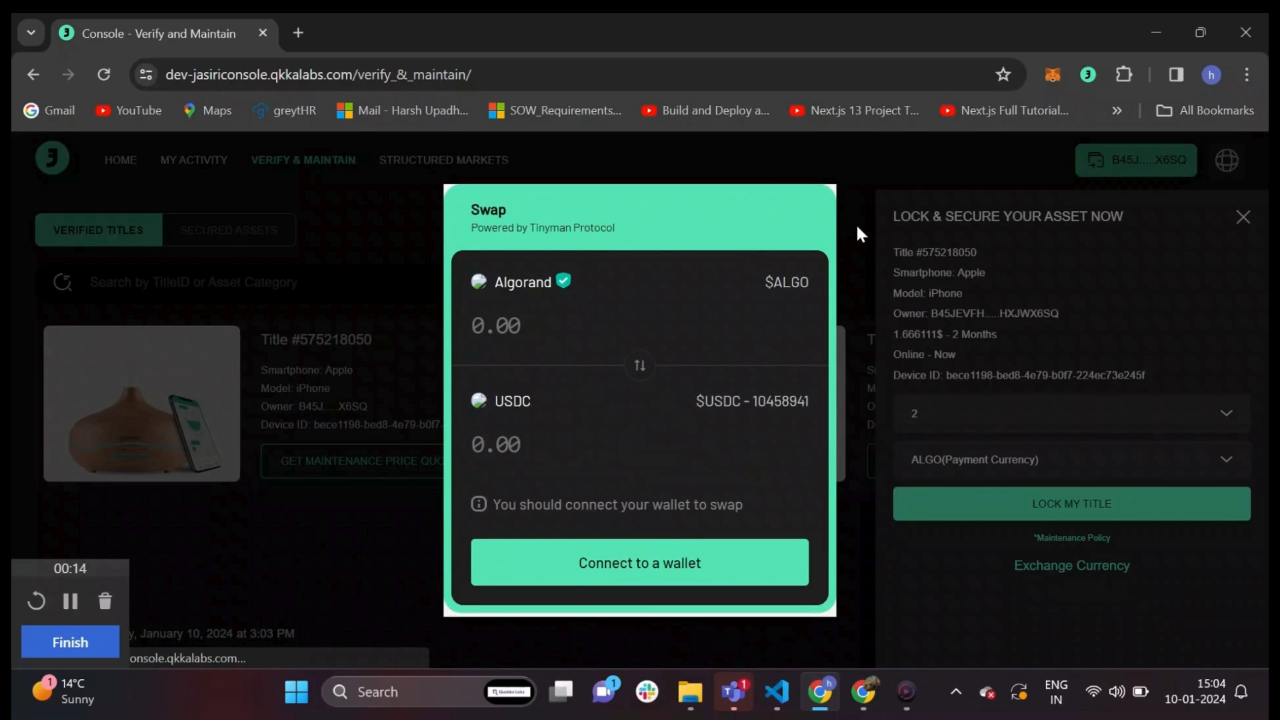Image resolution: width=1280 pixels, height=720 pixels.
Task: Click Connect to a wallet button
Action: pos(640,562)
